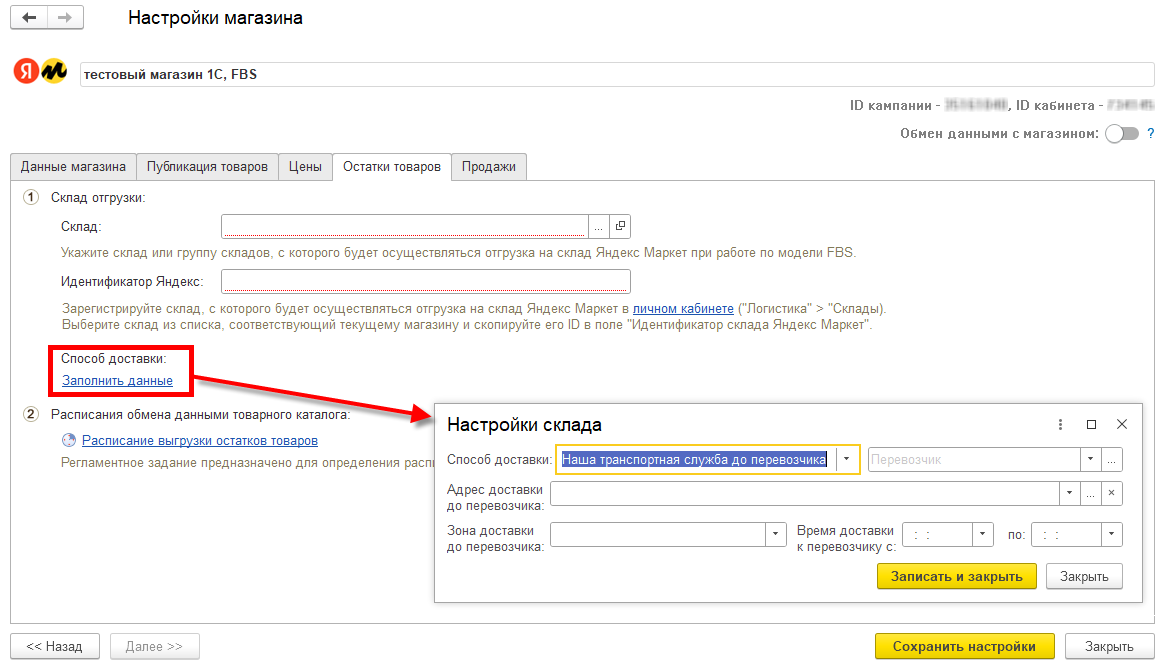The width and height of the screenshot is (1168, 669).
Task: Open the Расписание выгрузки остатков товаров link
Action: point(200,440)
